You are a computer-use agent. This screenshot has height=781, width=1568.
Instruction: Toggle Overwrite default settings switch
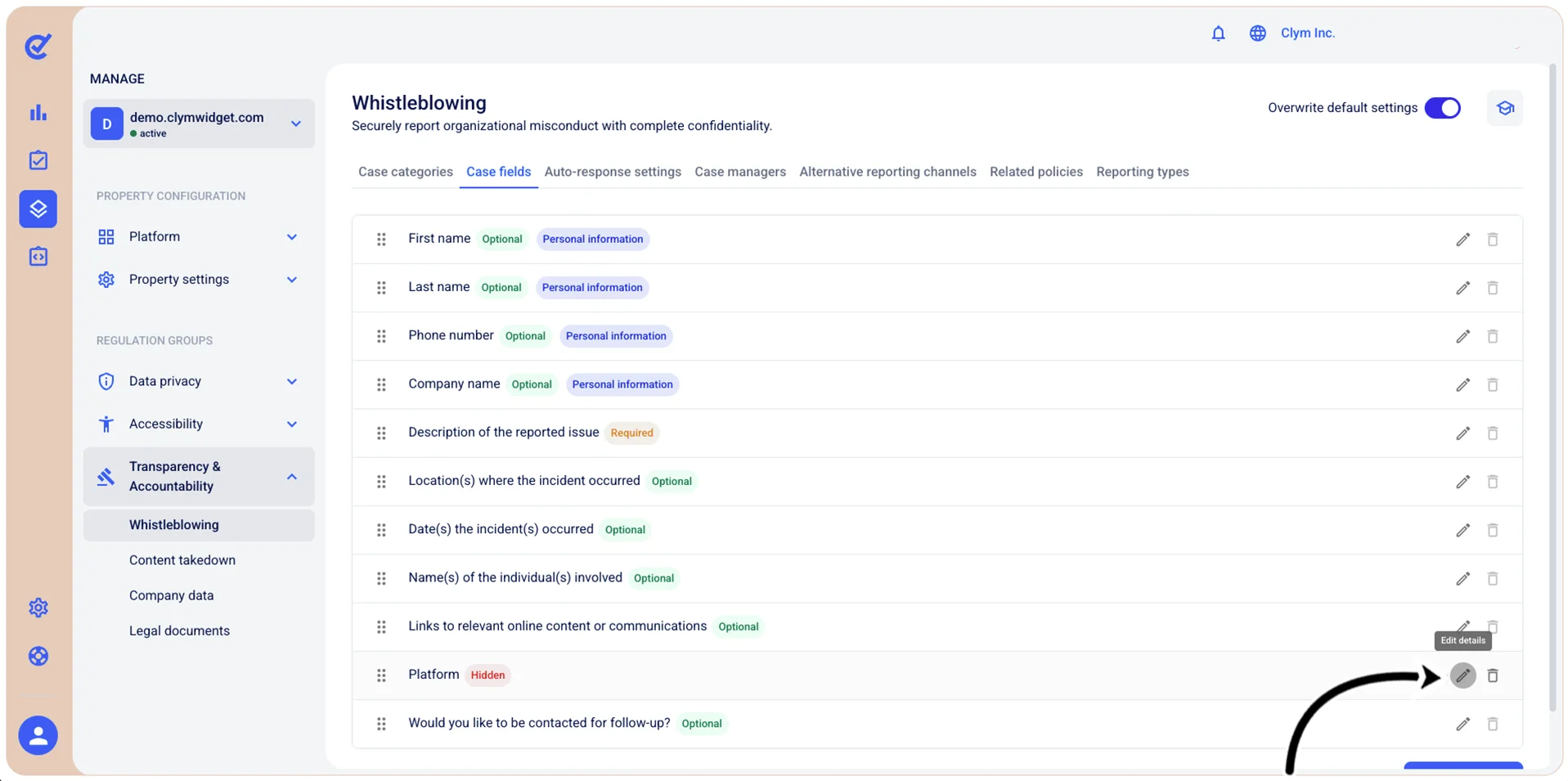[1442, 108]
